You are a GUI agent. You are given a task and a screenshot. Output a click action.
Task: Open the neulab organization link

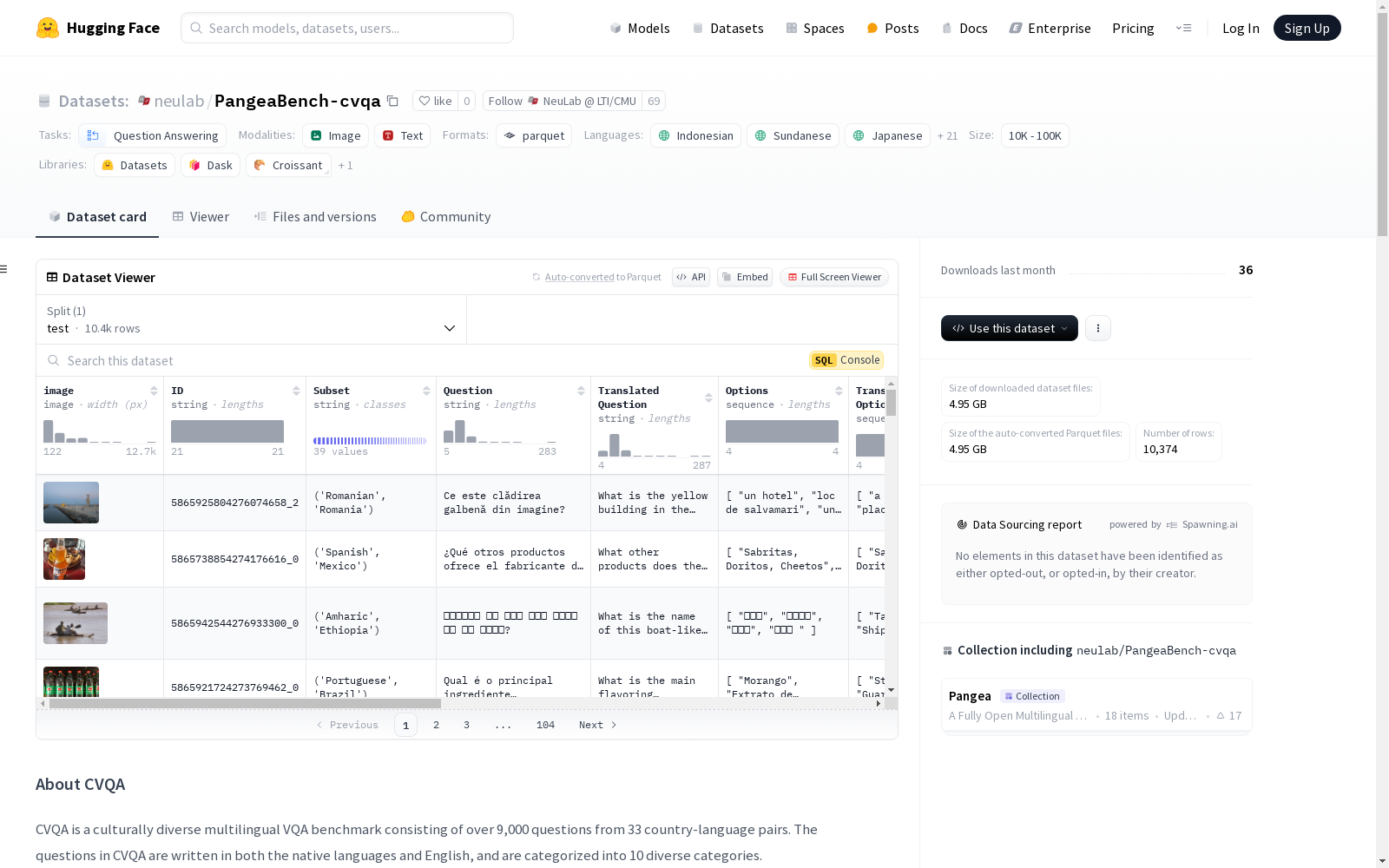point(179,101)
